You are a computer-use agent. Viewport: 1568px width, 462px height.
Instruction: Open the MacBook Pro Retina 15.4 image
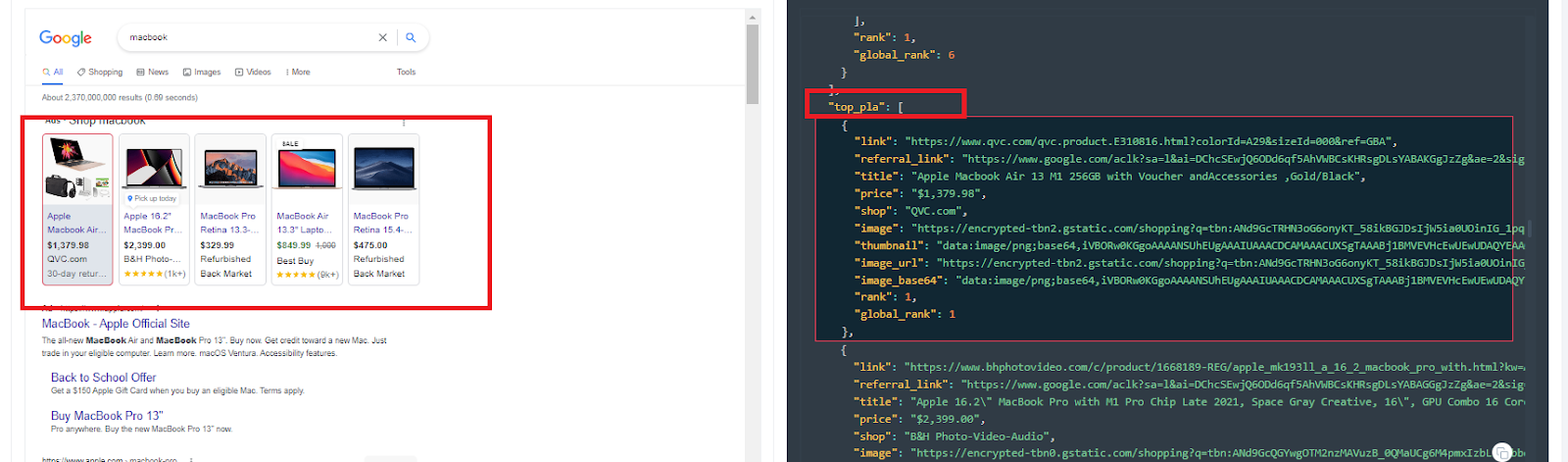click(384, 168)
